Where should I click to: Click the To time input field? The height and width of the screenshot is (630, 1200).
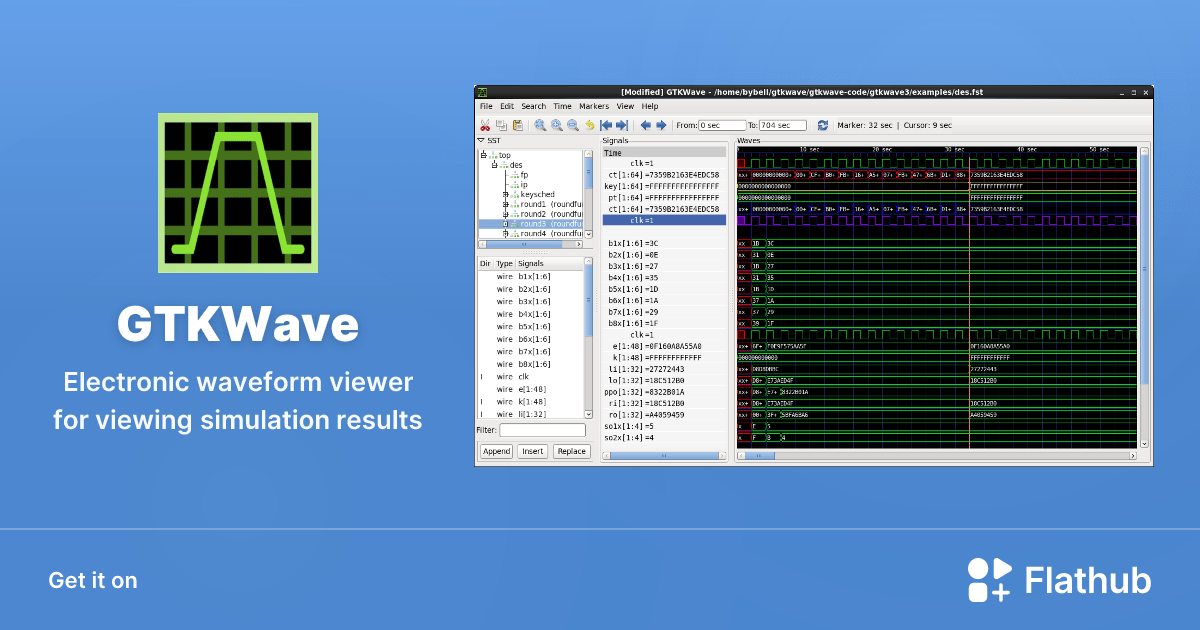click(x=782, y=125)
